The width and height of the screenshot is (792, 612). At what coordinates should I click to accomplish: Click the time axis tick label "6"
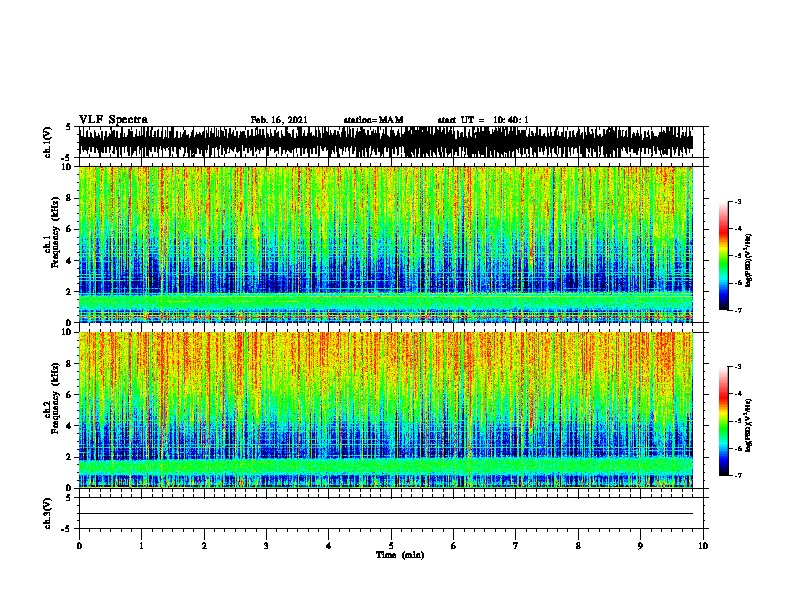tap(453, 546)
